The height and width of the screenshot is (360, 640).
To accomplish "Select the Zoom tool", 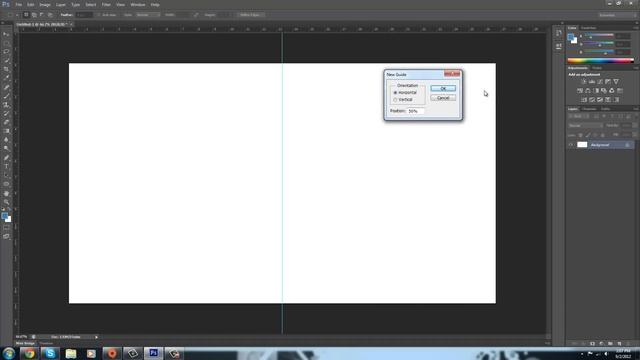I will (6, 202).
